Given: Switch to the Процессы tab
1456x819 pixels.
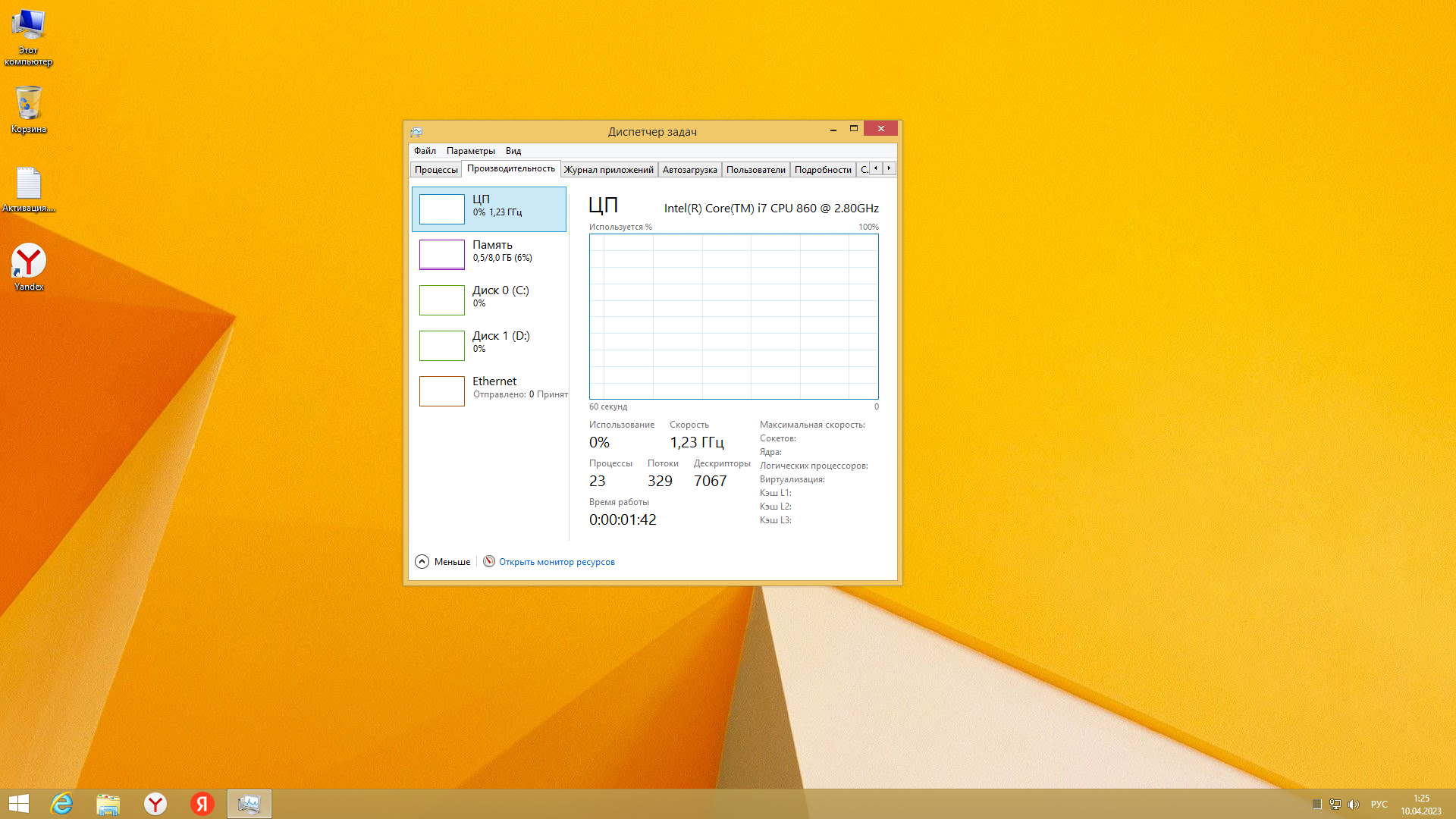Looking at the screenshot, I should click(436, 170).
